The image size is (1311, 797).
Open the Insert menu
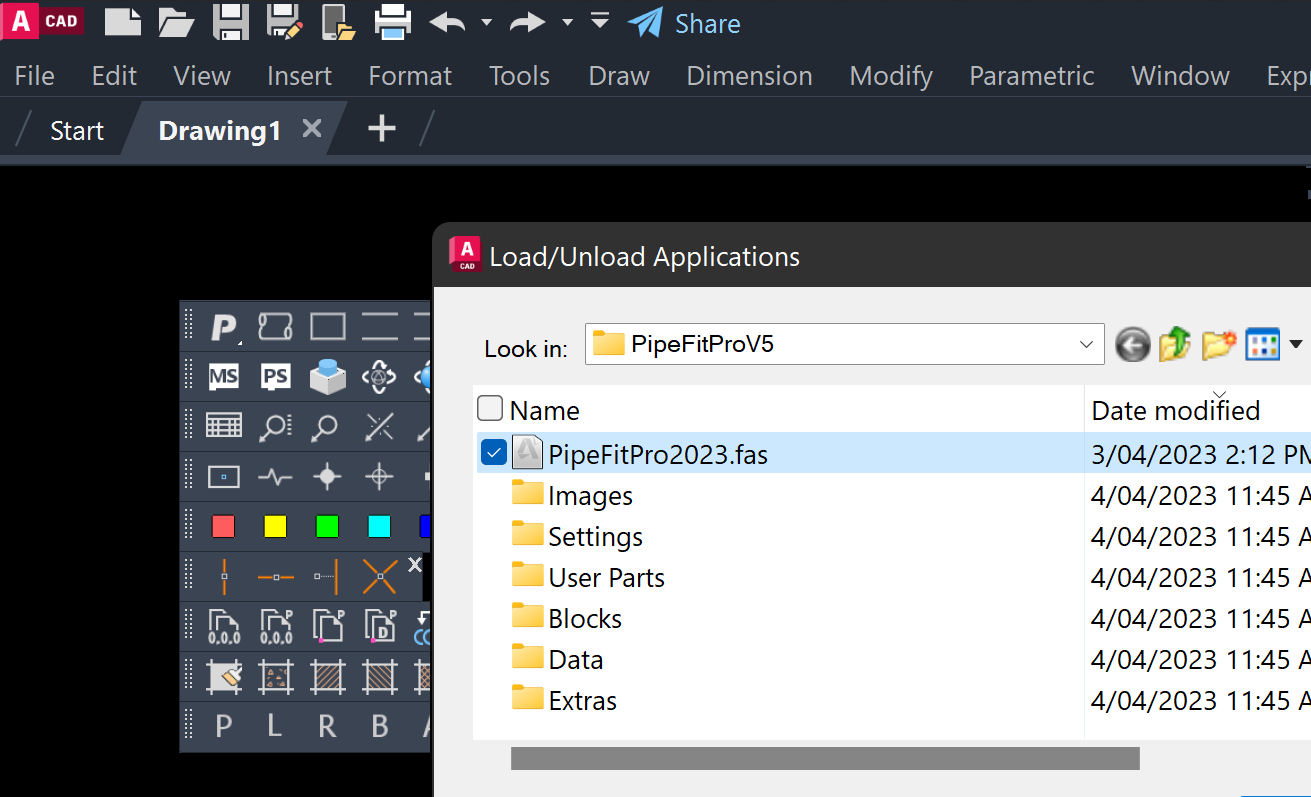299,76
